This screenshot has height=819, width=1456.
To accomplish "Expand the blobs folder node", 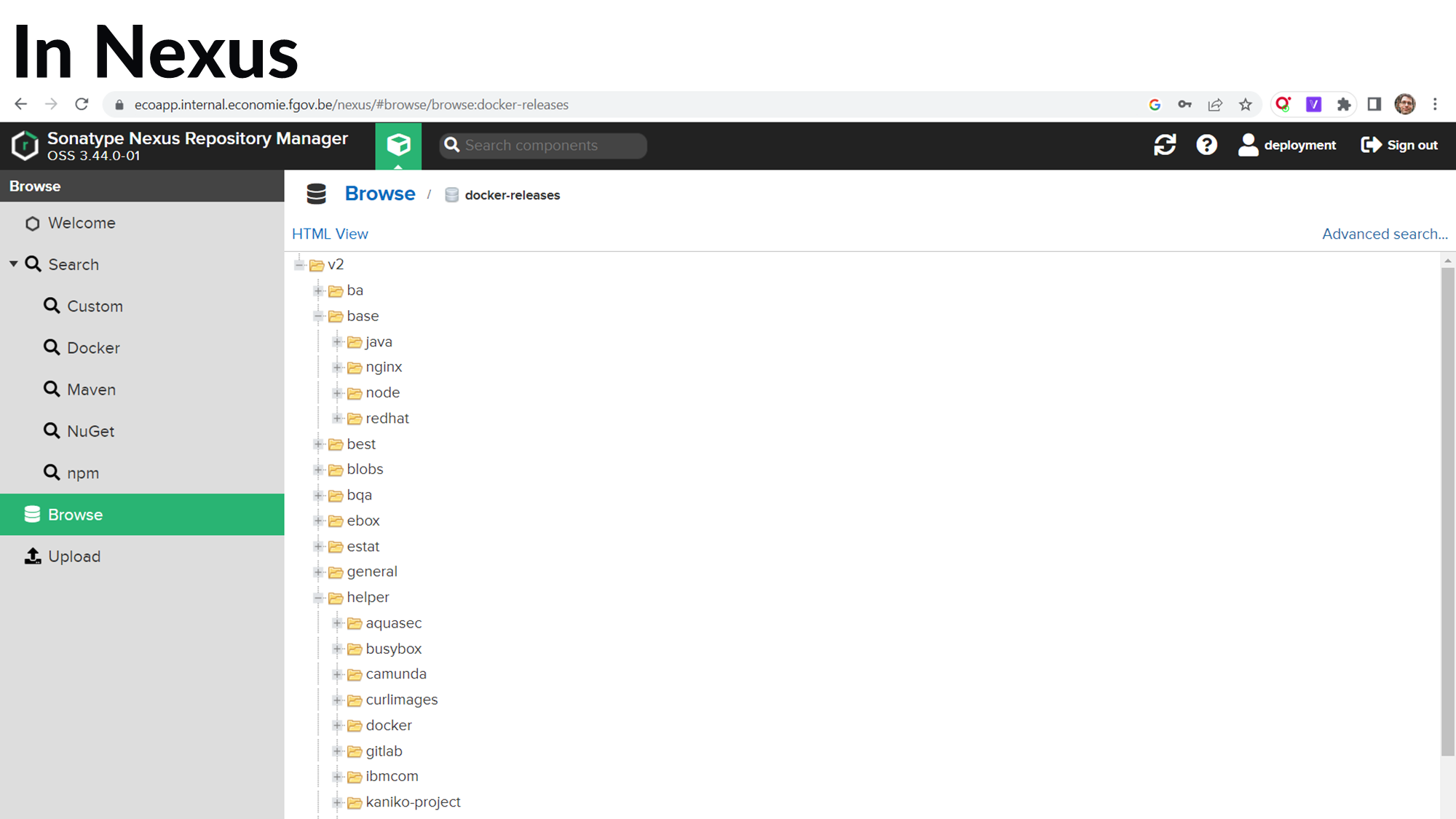I will click(318, 470).
